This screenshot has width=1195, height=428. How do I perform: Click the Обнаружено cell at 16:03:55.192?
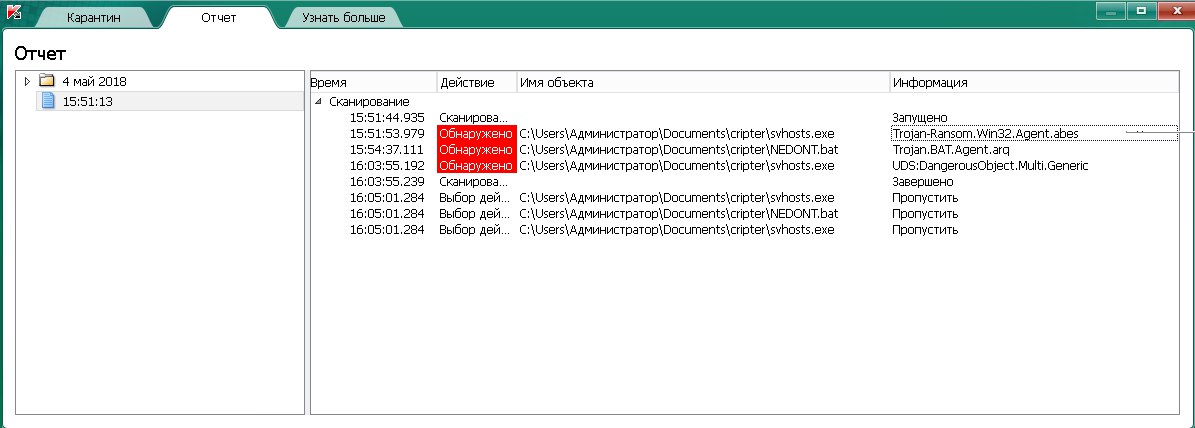pyautogui.click(x=477, y=165)
